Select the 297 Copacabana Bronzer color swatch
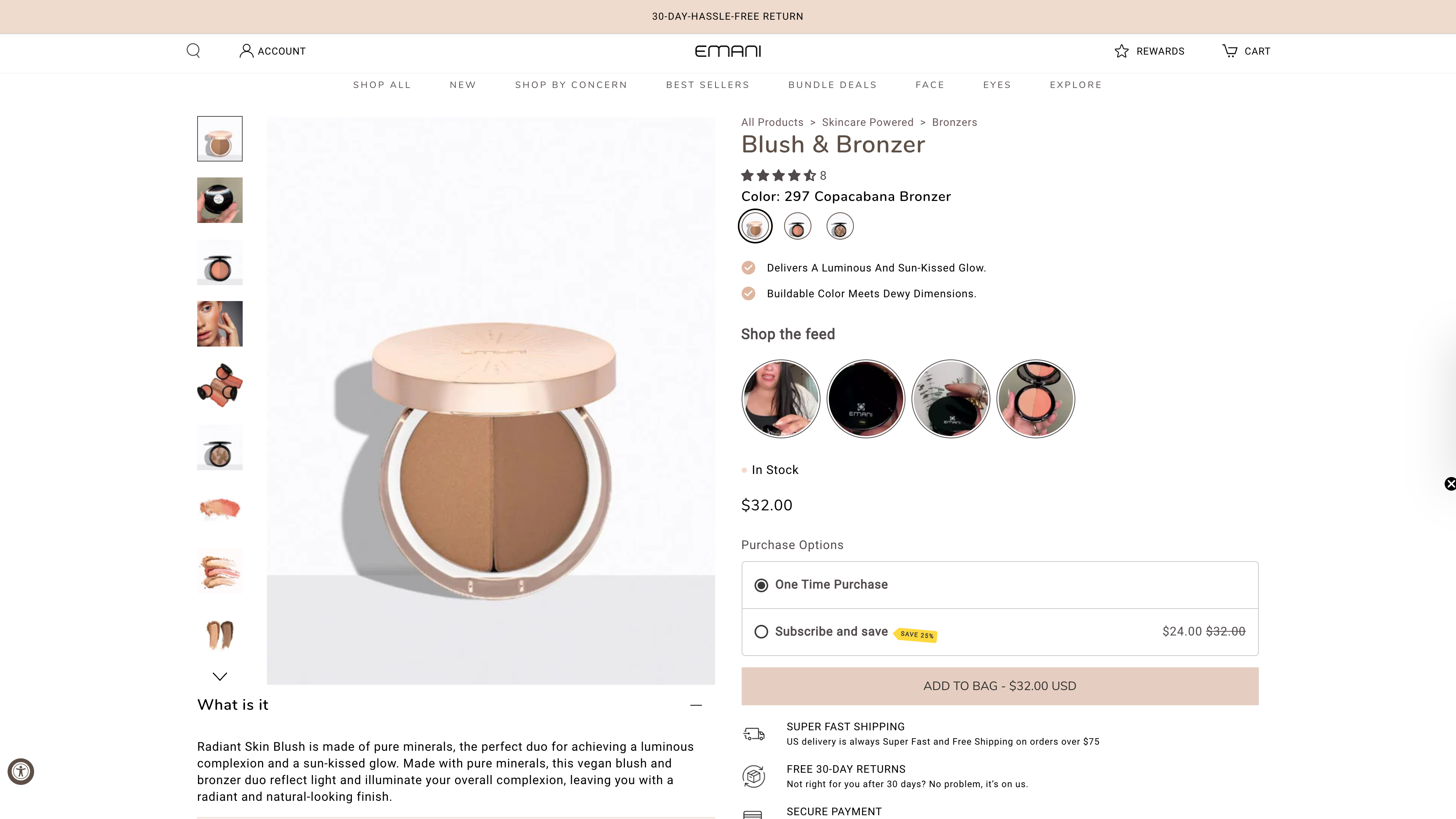This screenshot has width=1456, height=819. pos(755,226)
